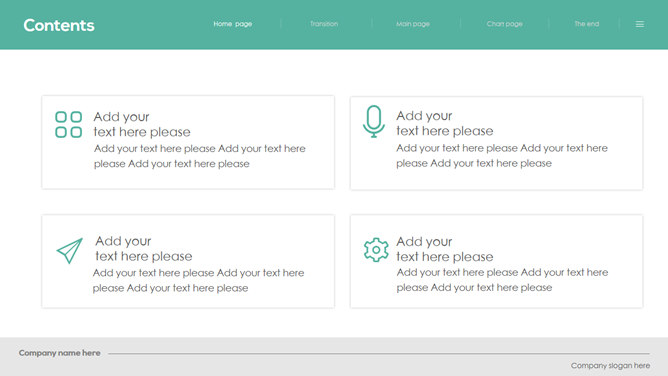Click the four-squares grid icon
The width and height of the screenshot is (668, 376).
[x=69, y=124]
